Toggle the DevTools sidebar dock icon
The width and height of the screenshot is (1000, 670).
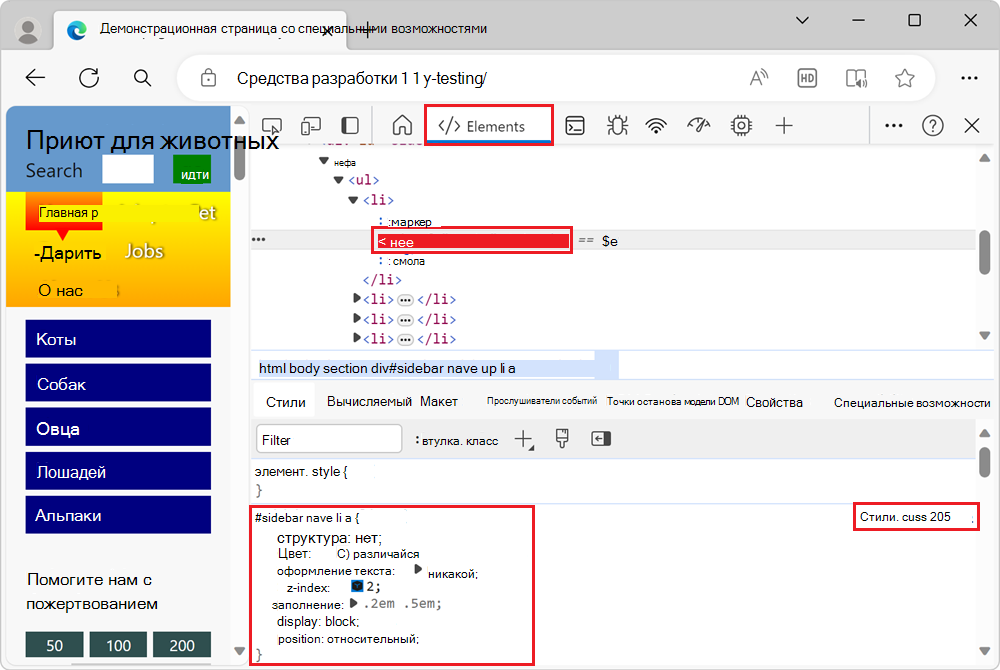(350, 126)
